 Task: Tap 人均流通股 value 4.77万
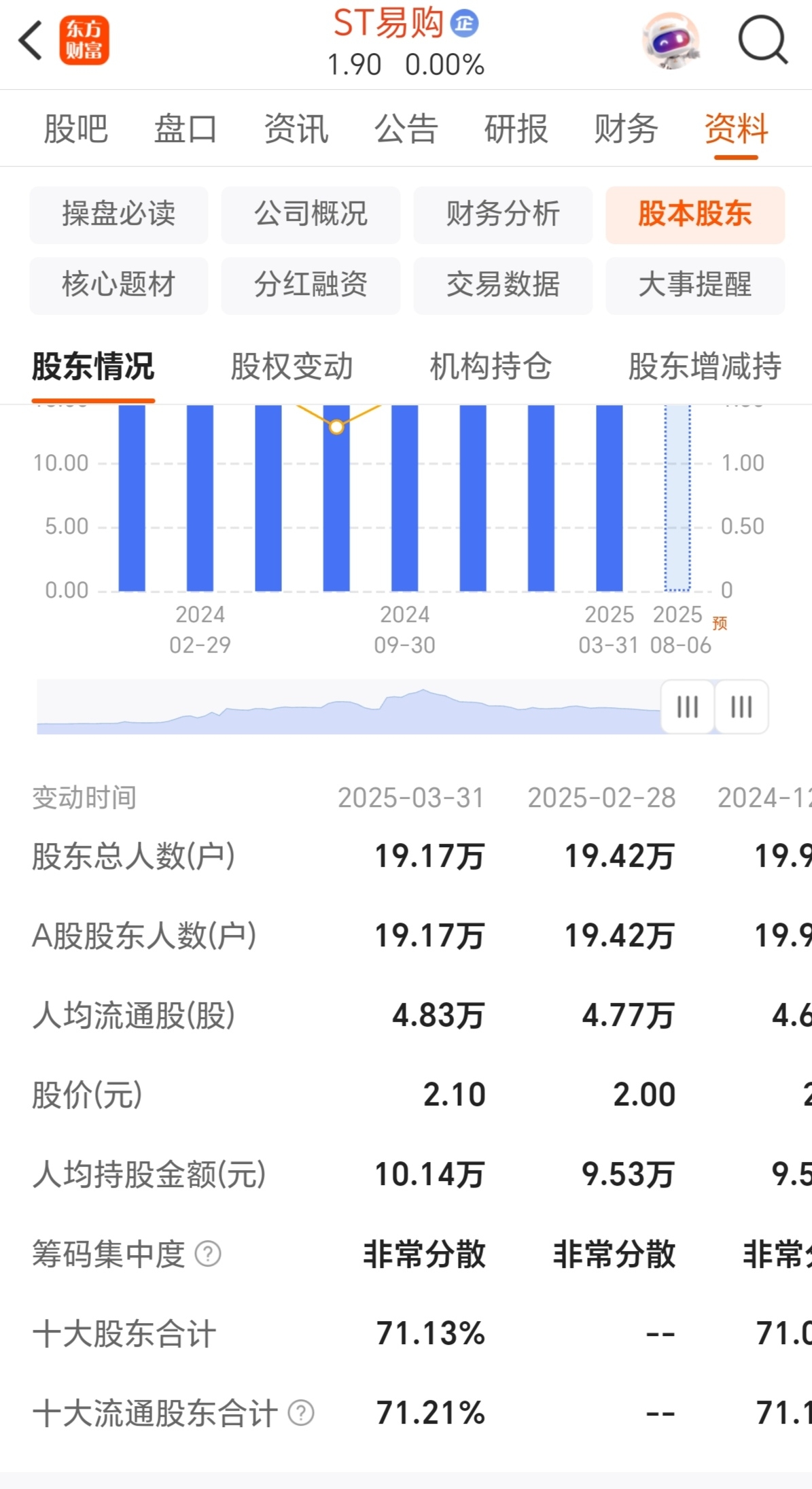(x=629, y=1016)
